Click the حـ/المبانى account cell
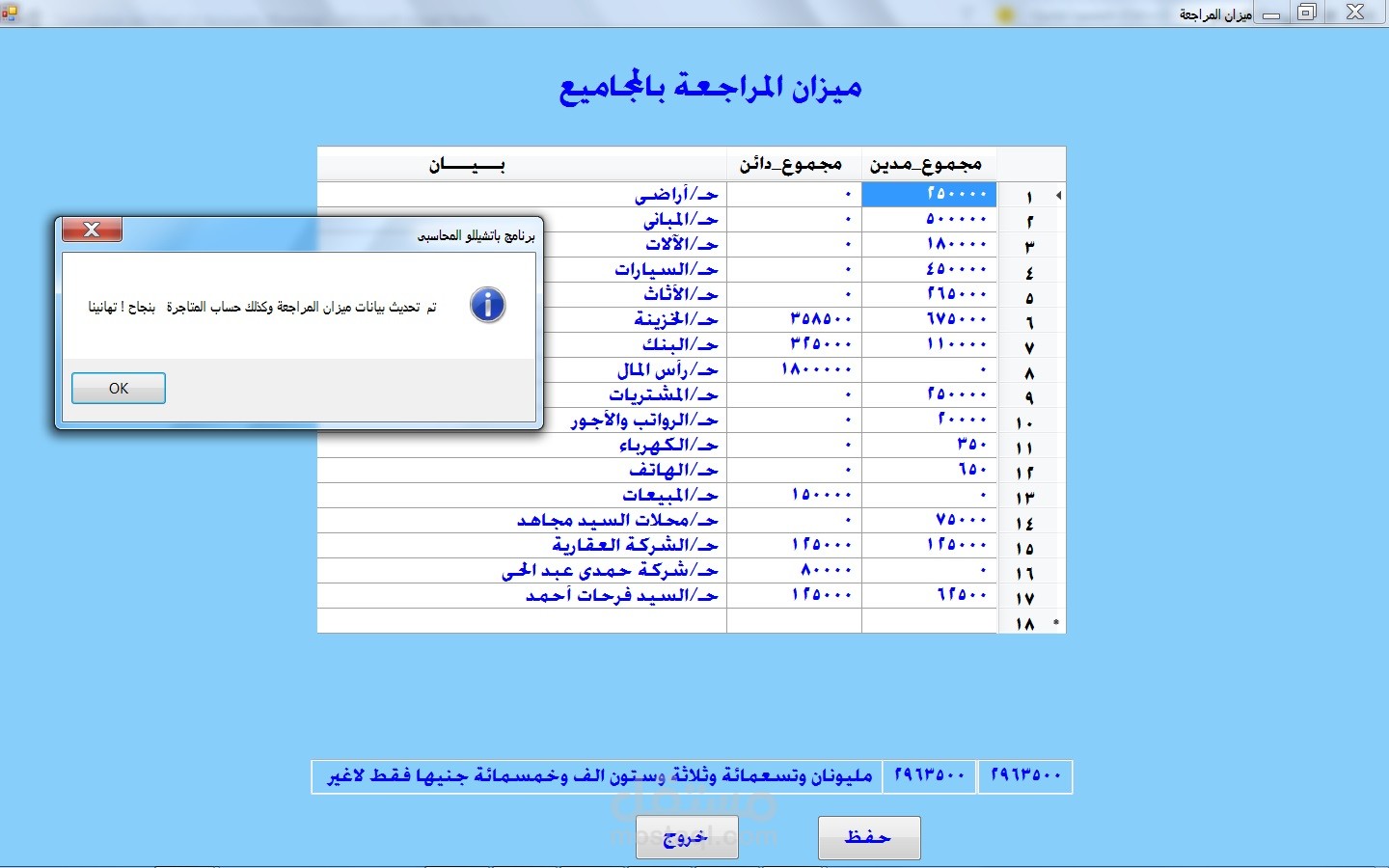The width and height of the screenshot is (1389, 868). coord(522,220)
